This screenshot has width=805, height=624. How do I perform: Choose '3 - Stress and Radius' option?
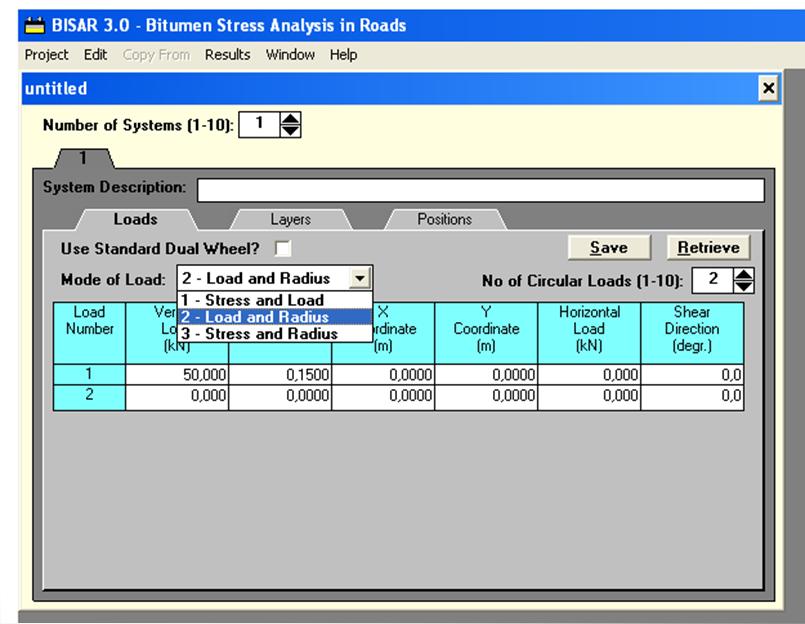275,334
